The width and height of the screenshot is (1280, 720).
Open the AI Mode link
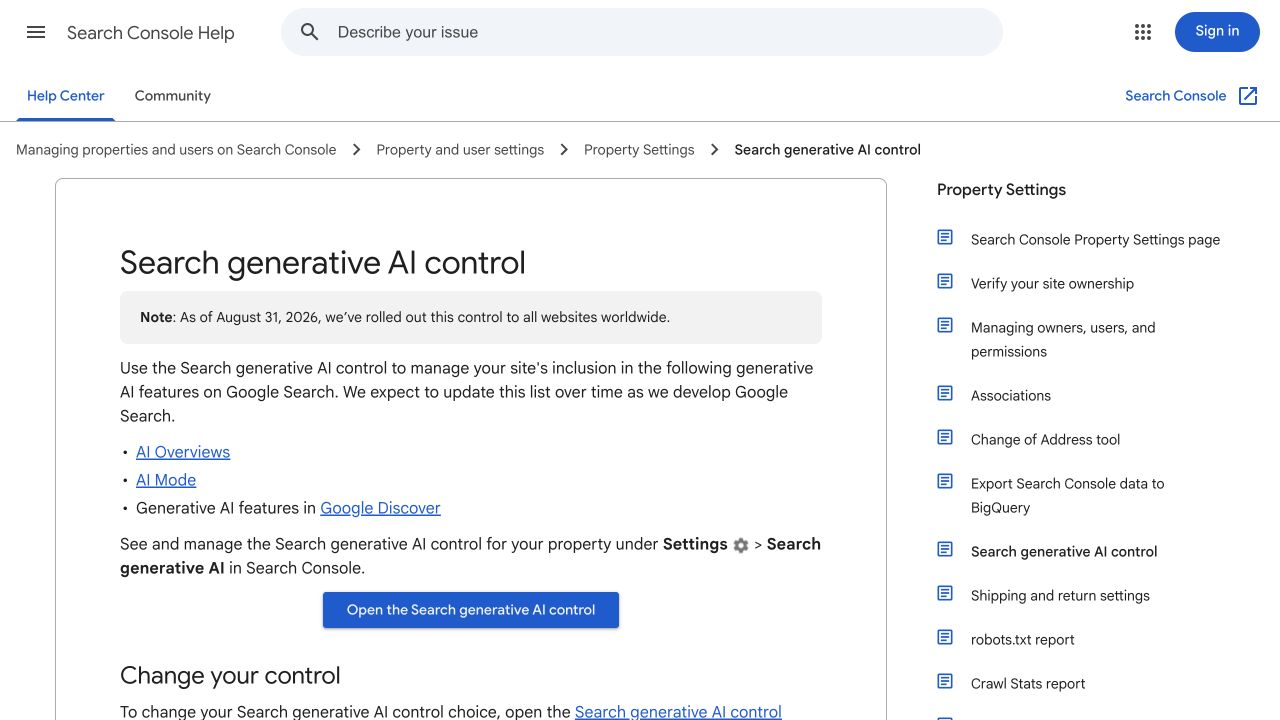tap(166, 480)
